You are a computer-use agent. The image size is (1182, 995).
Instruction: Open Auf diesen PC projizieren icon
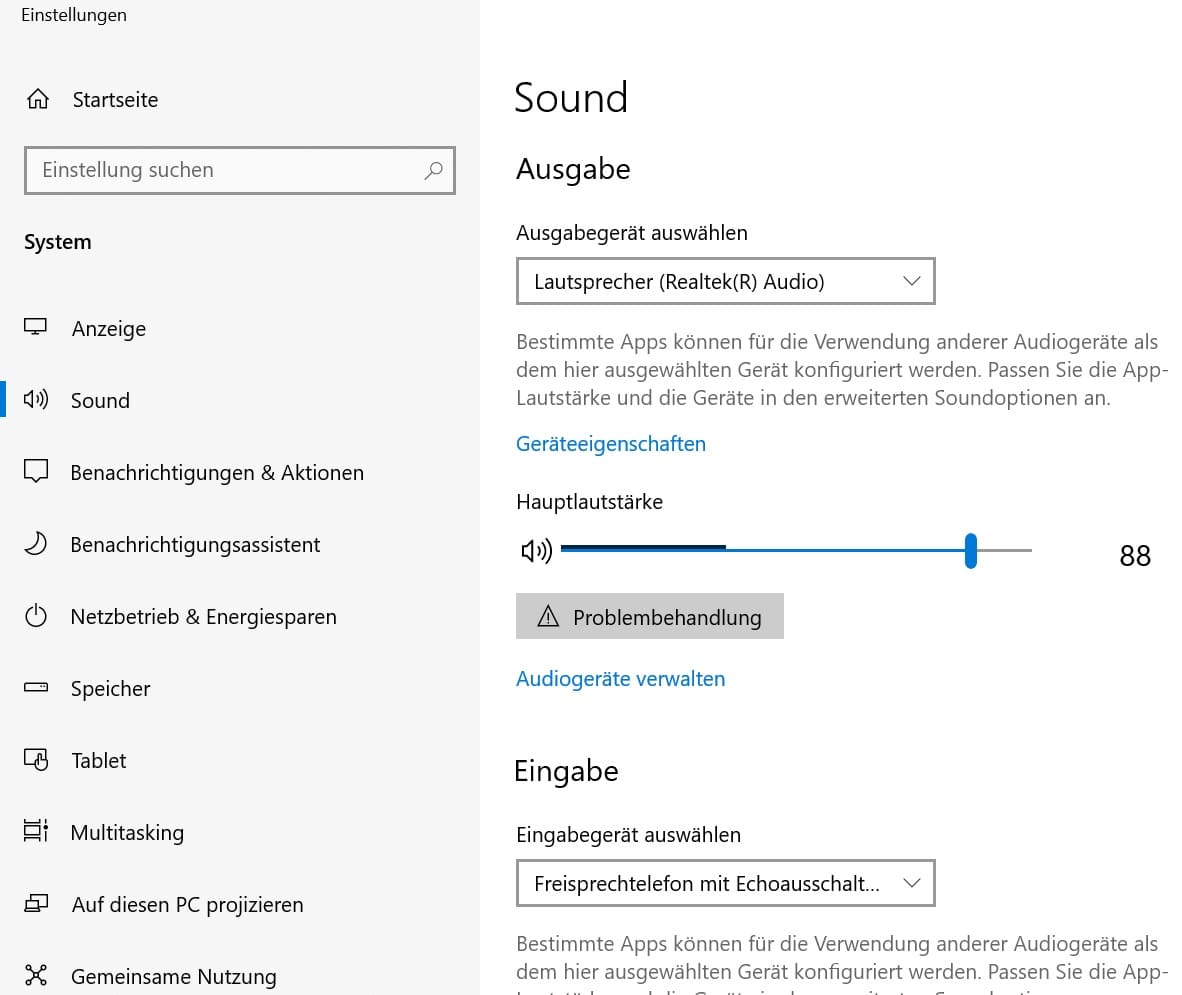click(x=36, y=904)
